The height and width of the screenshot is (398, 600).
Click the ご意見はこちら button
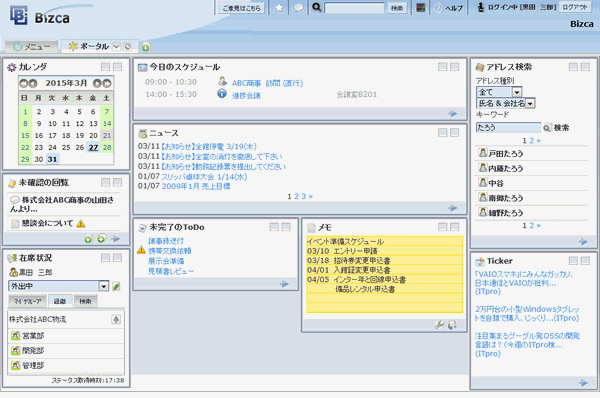(241, 8)
